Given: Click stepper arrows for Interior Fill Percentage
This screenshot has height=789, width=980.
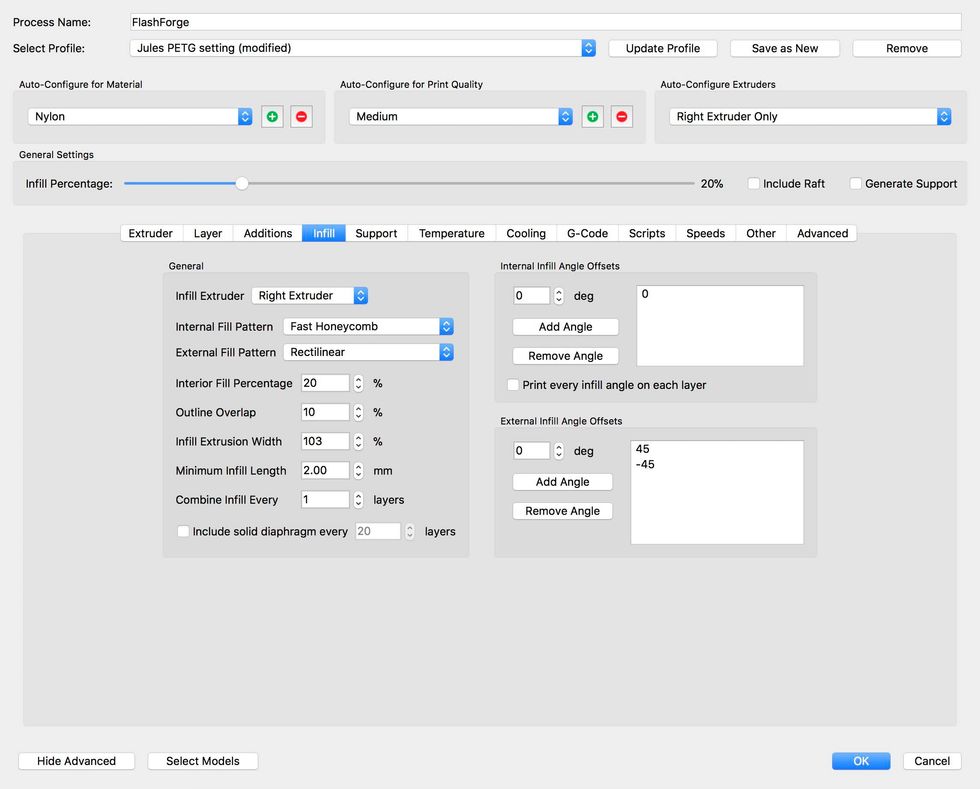Looking at the screenshot, I should pos(358,383).
